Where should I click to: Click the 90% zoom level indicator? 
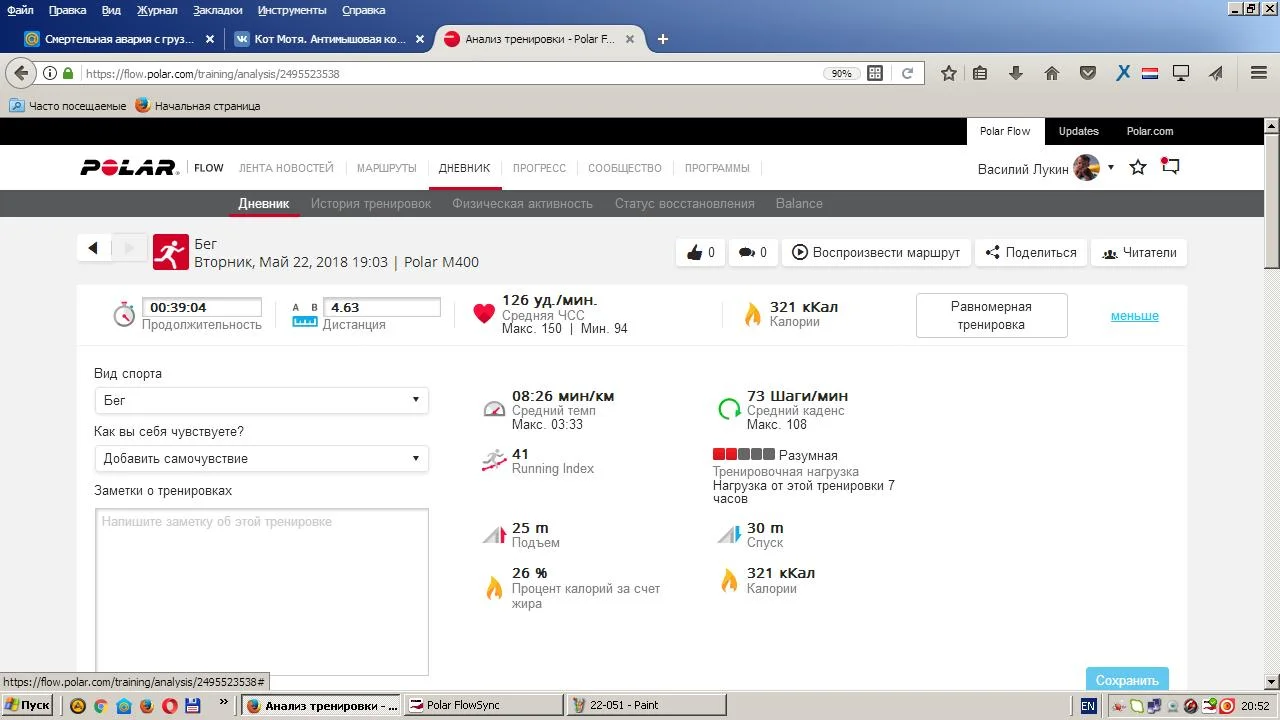click(841, 73)
